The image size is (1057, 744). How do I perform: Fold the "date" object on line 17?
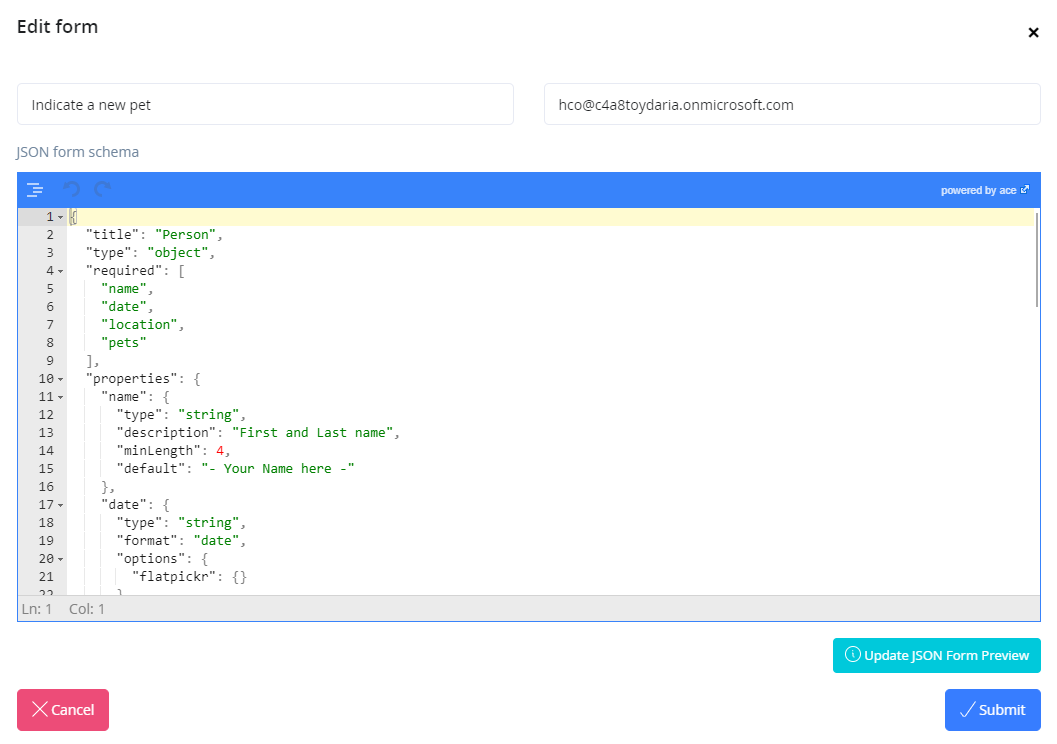tap(60, 505)
